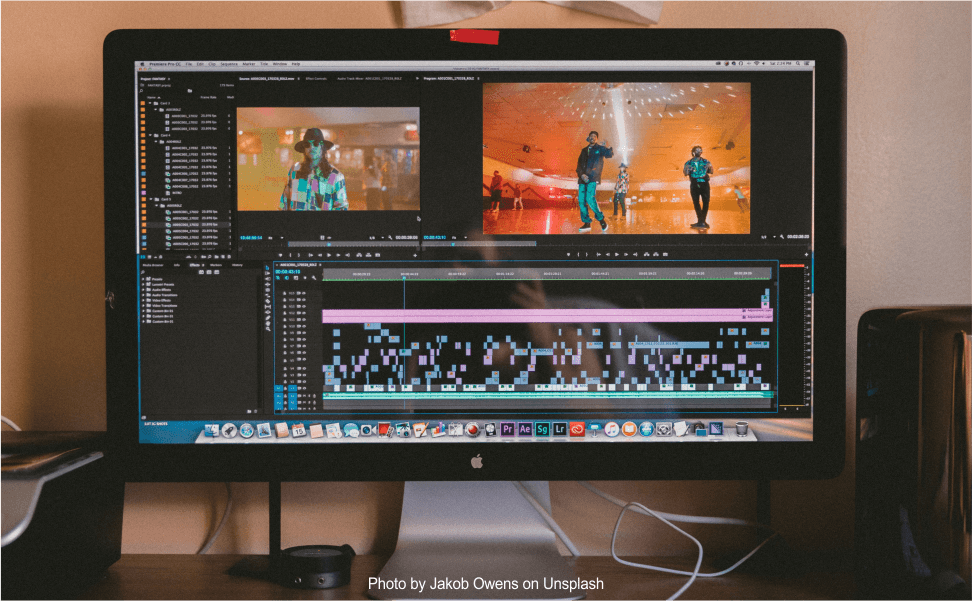
Task: Open the File menu
Action: coord(189,64)
